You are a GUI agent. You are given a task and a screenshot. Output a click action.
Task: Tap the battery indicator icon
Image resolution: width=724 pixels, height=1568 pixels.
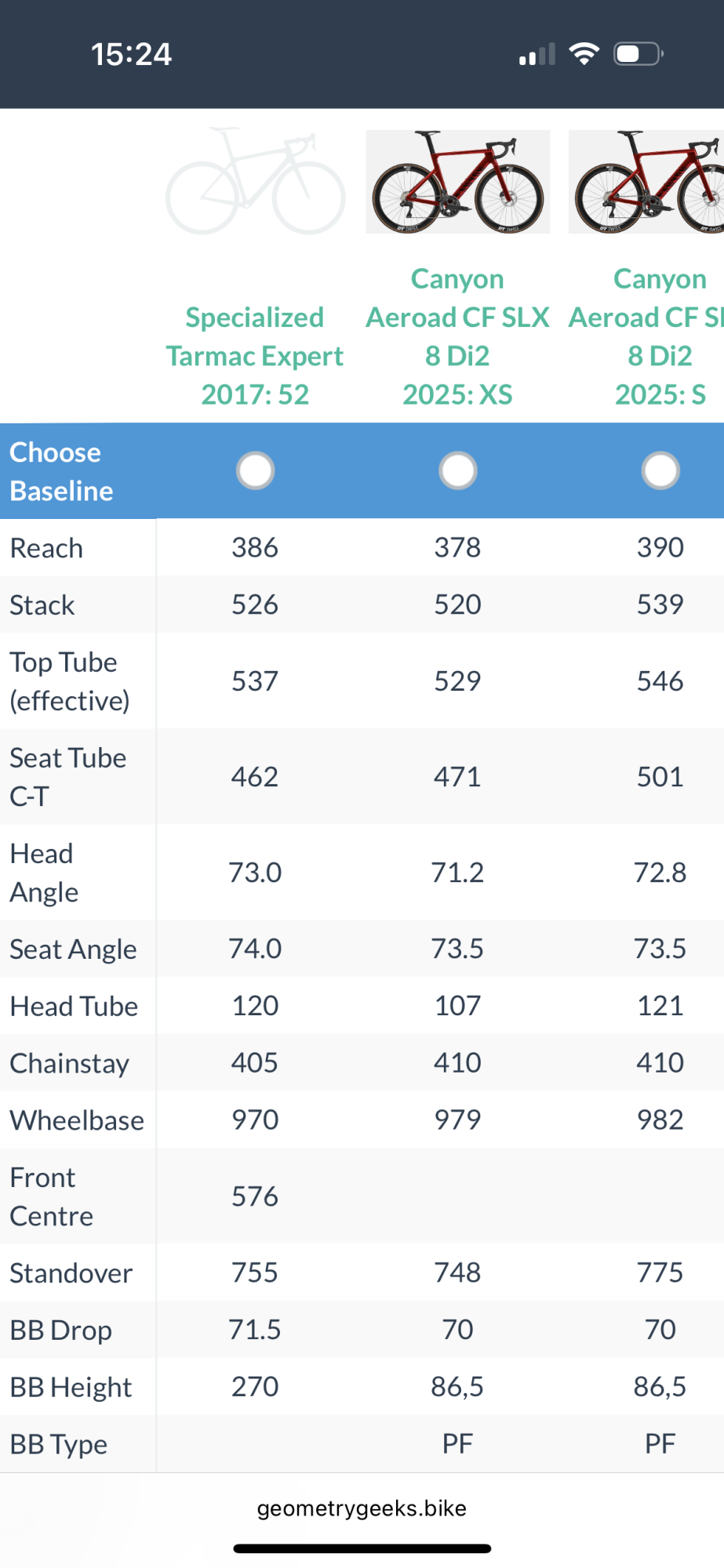[639, 54]
